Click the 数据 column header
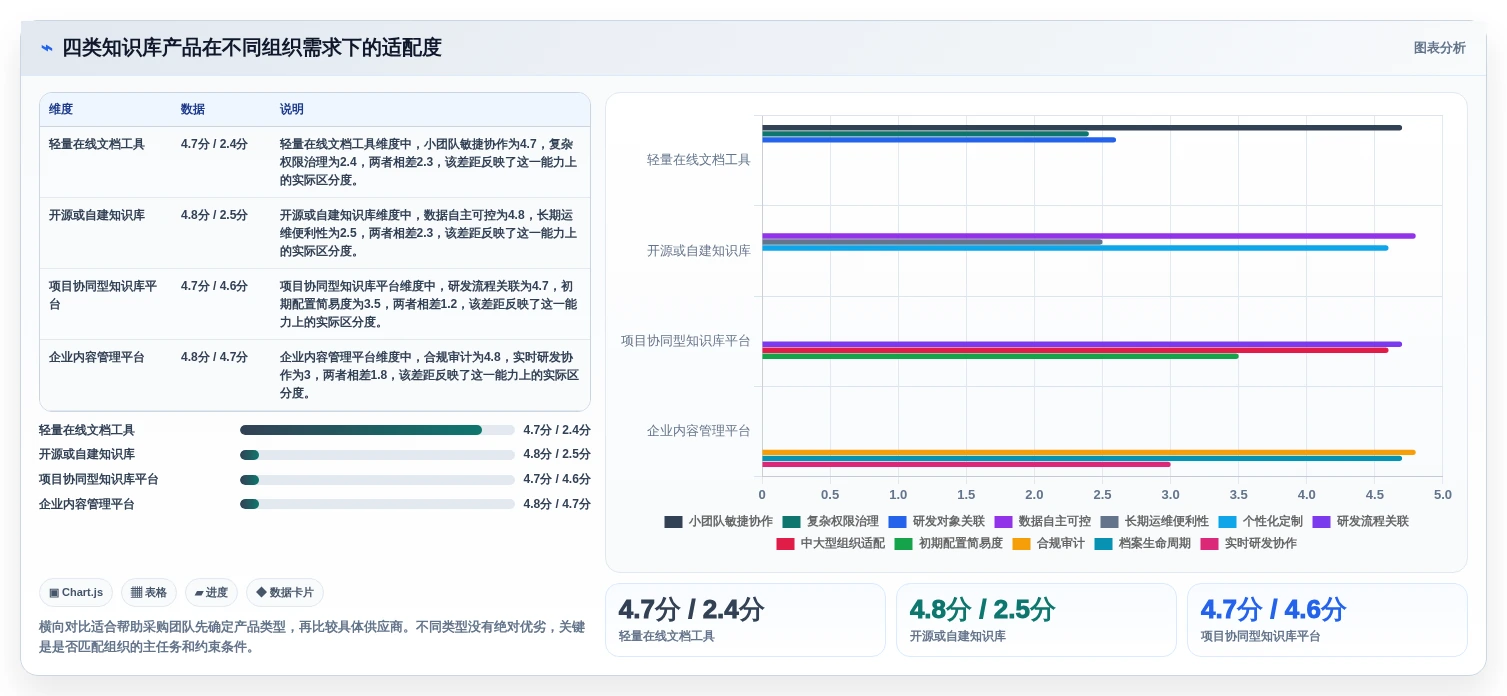This screenshot has height=696, width=1507. click(x=192, y=109)
